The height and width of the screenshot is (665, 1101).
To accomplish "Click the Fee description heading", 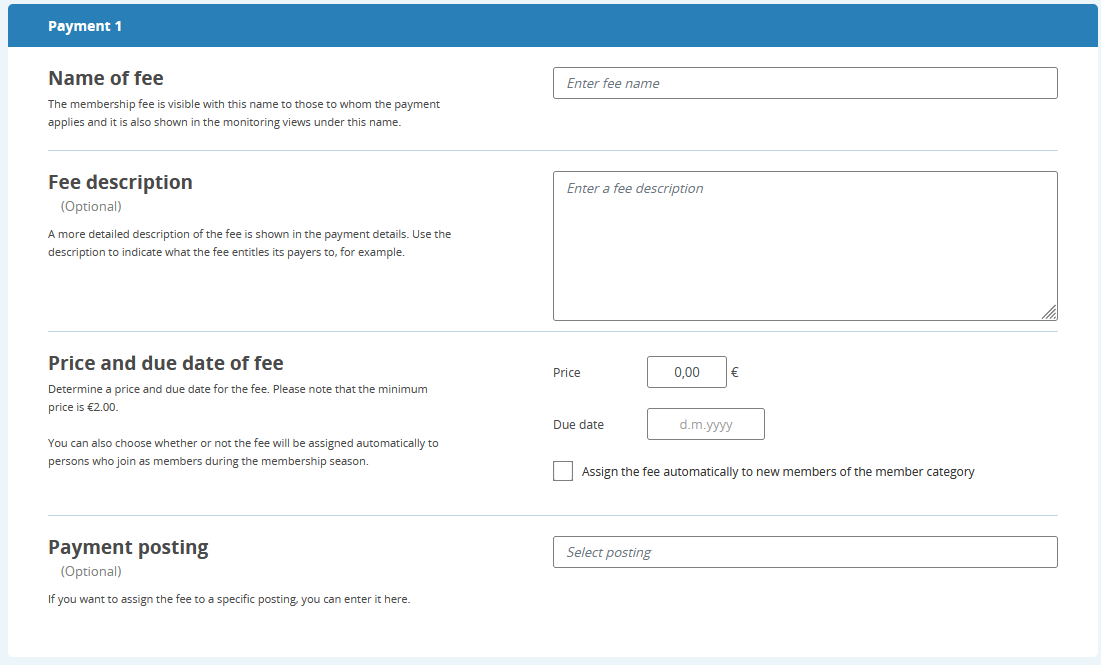I will (x=120, y=182).
